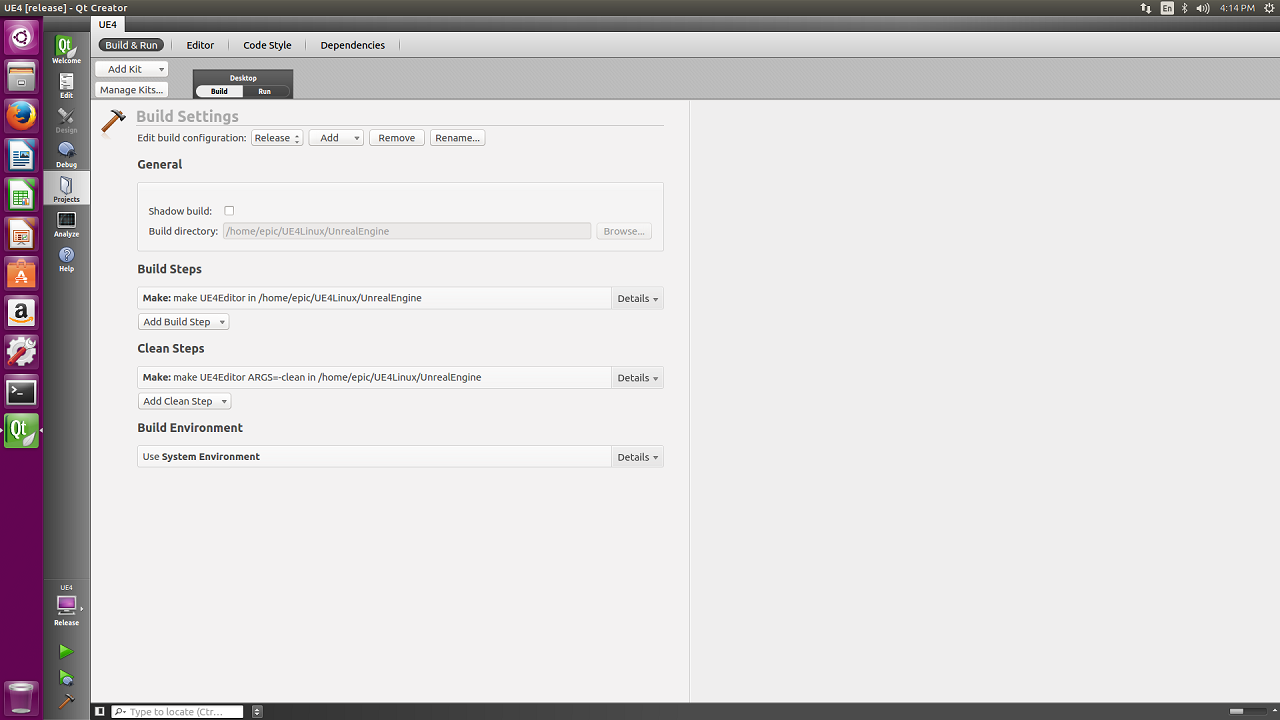
Task: Open Debug mode in sidebar
Action: [66, 154]
